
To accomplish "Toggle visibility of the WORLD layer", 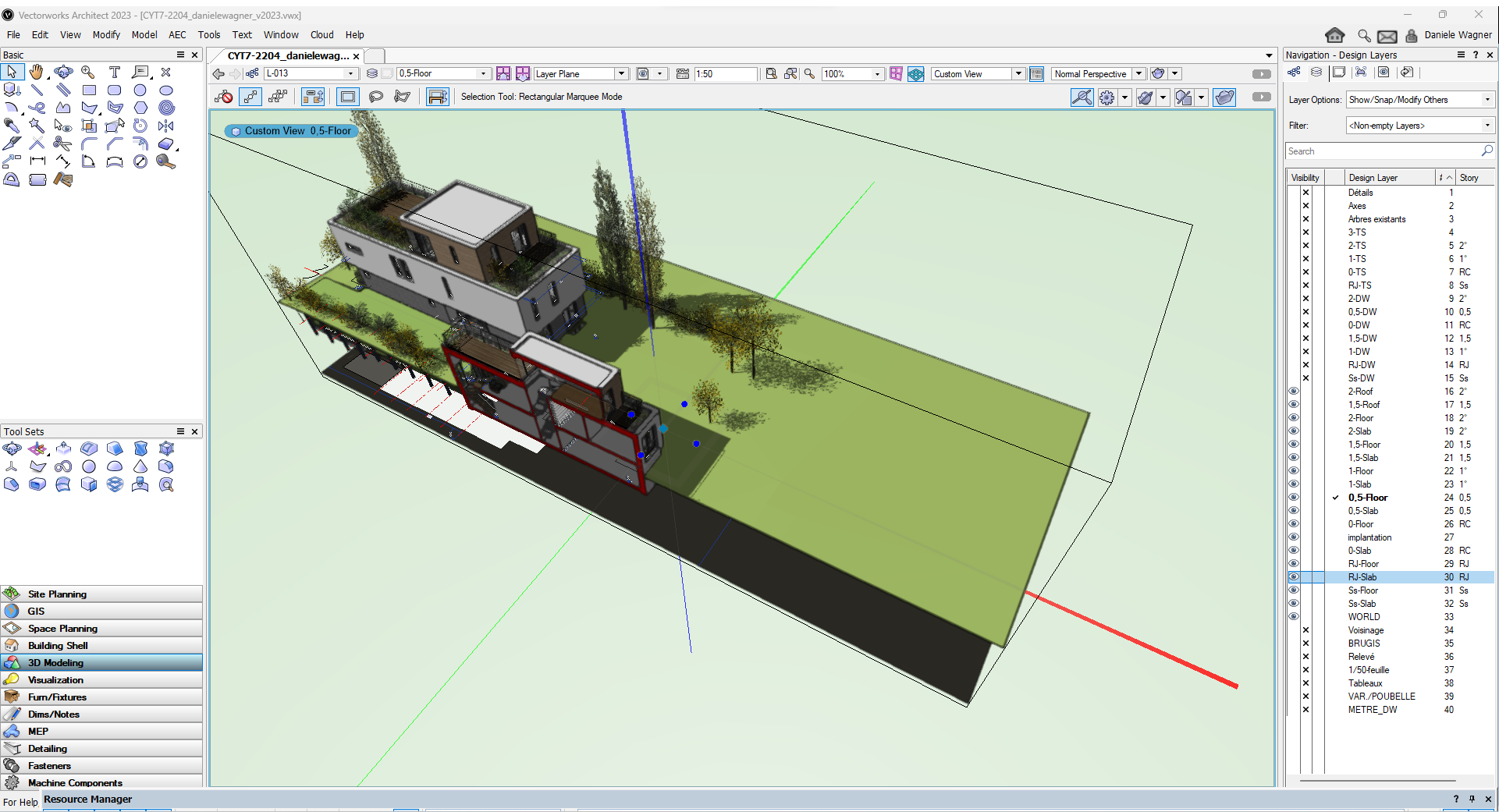I will pyautogui.click(x=1294, y=617).
